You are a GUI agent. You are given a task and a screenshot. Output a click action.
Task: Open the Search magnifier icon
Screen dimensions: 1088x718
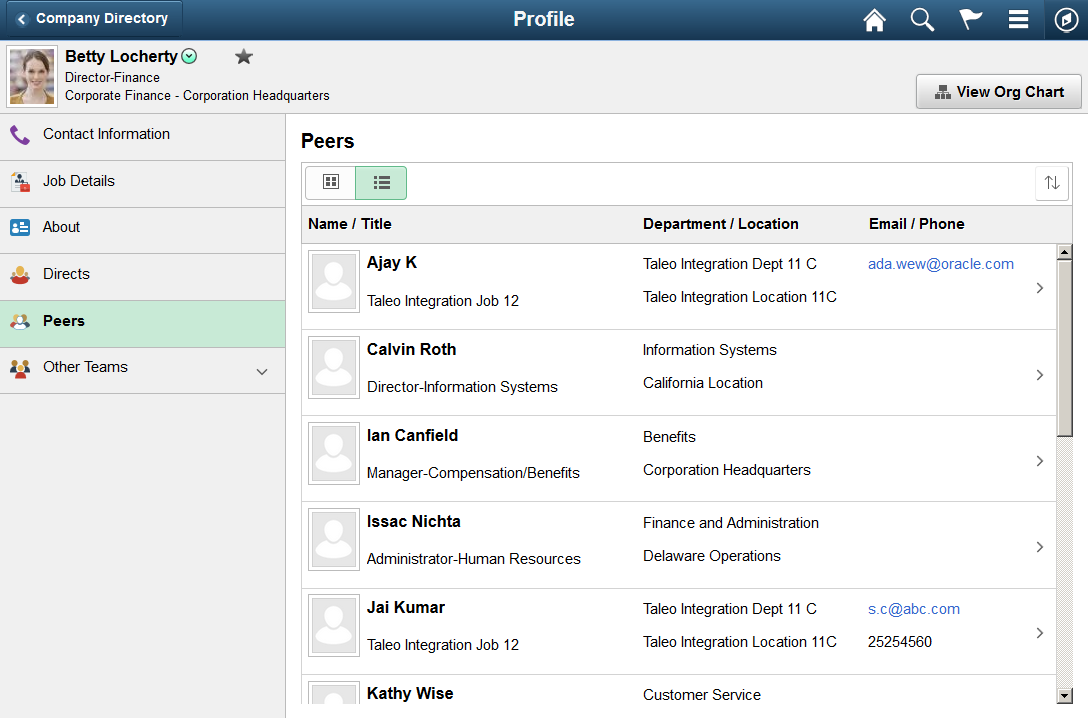[922, 19]
